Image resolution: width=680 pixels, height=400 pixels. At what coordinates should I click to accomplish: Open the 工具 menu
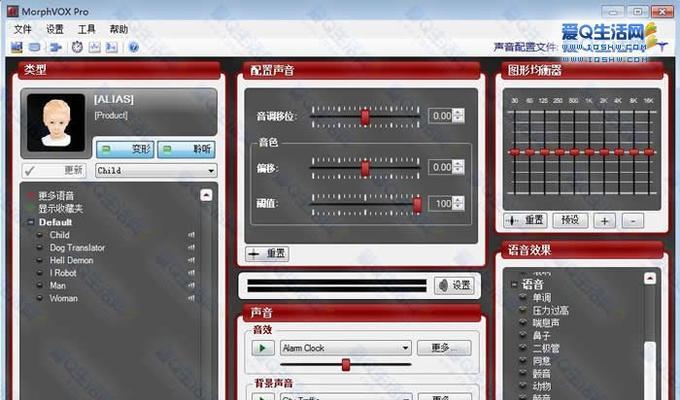(86, 29)
